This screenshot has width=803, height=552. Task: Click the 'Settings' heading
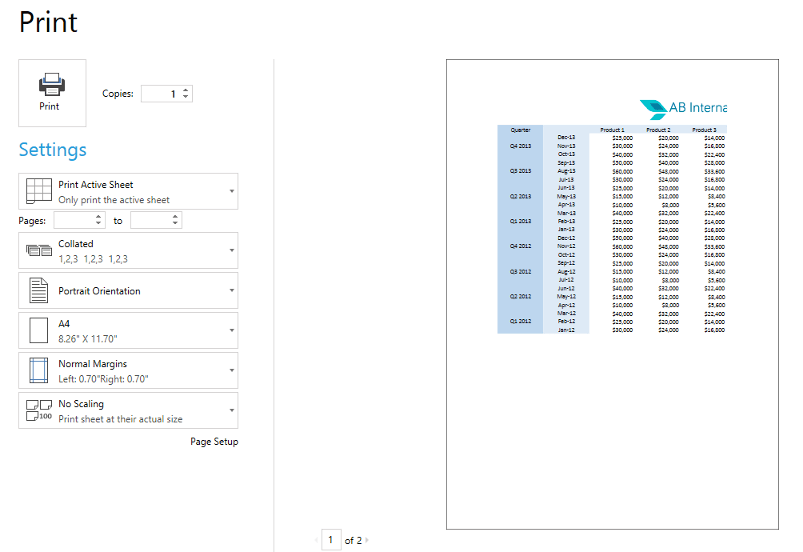pyautogui.click(x=53, y=150)
